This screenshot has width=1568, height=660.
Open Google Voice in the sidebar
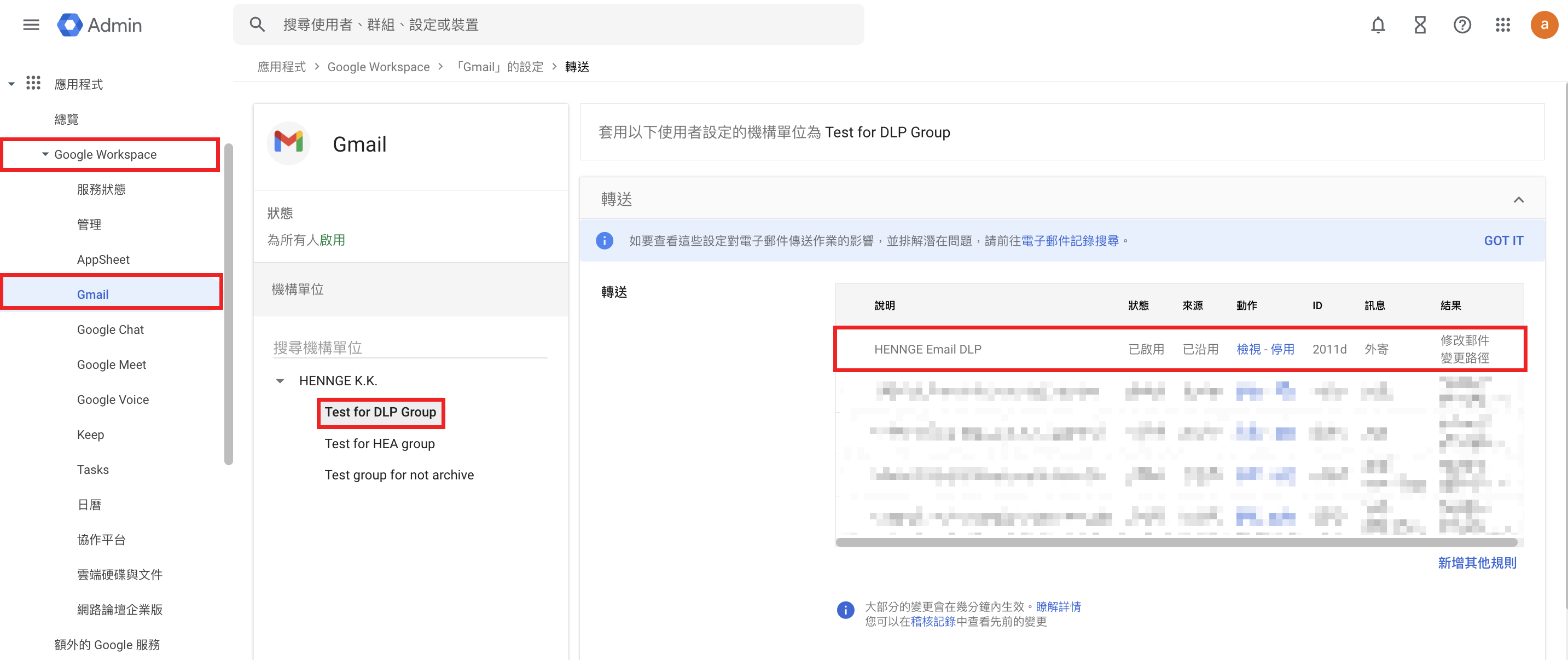click(x=113, y=400)
